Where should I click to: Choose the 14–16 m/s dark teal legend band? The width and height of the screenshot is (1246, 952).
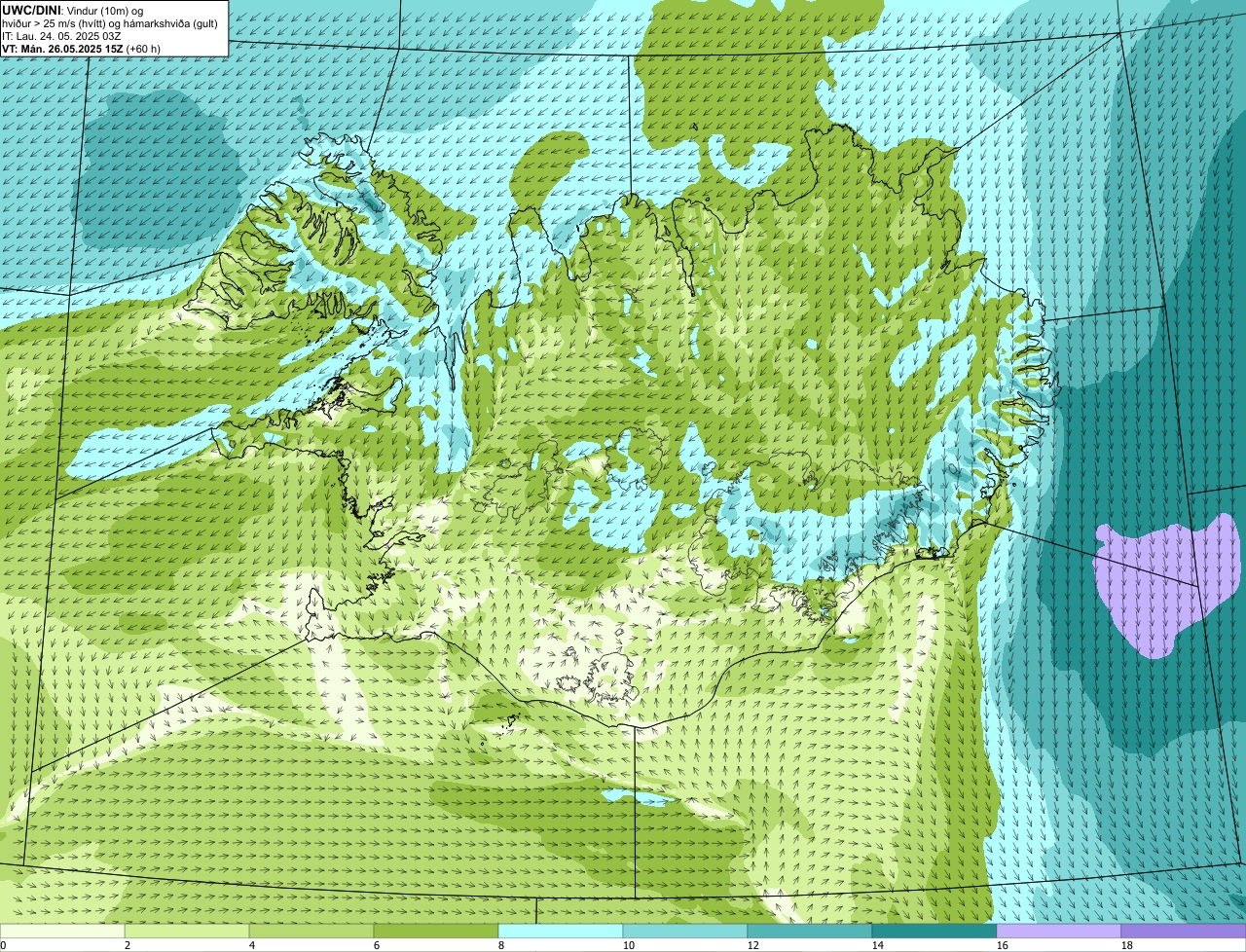tap(934, 932)
